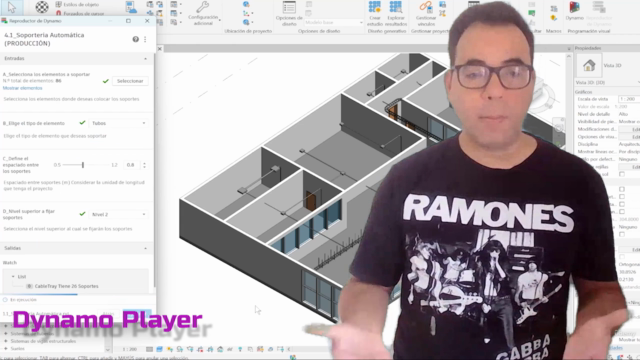
Task: Open Configuración adicional wrench tool
Action: click(203, 13)
